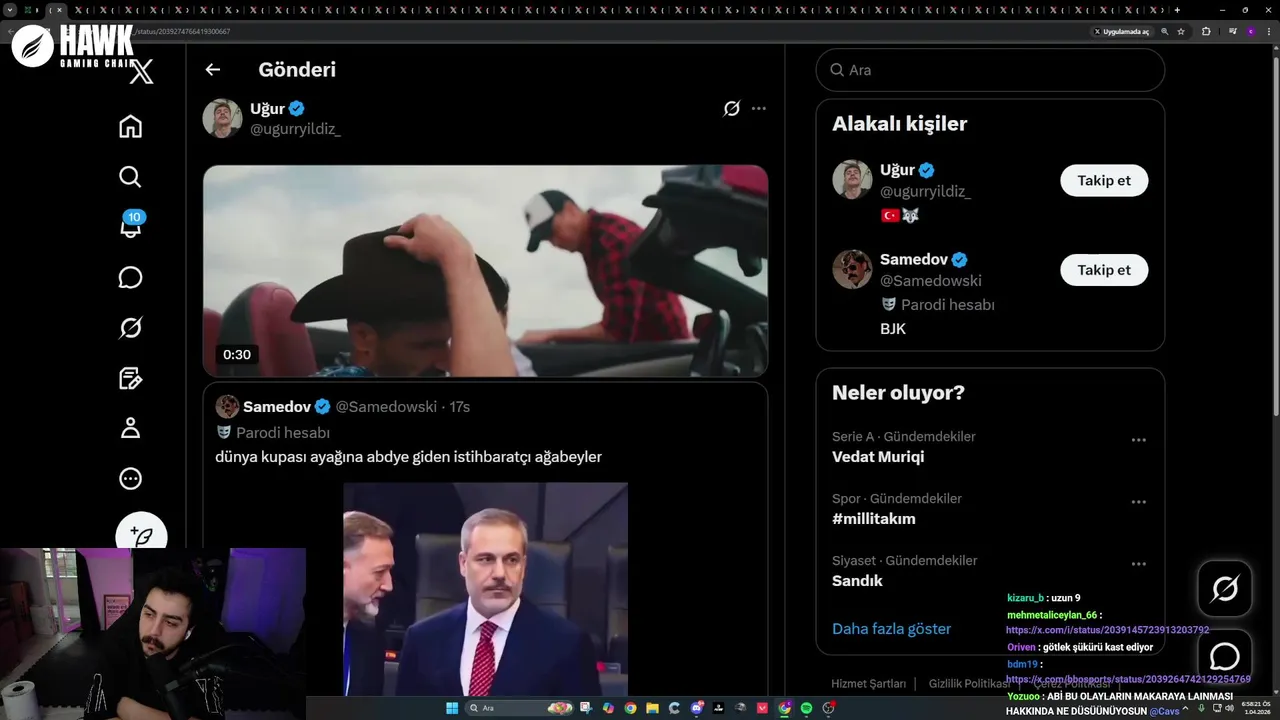Click Samedov's name in the quoted post
1280x720 pixels.
tap(277, 406)
